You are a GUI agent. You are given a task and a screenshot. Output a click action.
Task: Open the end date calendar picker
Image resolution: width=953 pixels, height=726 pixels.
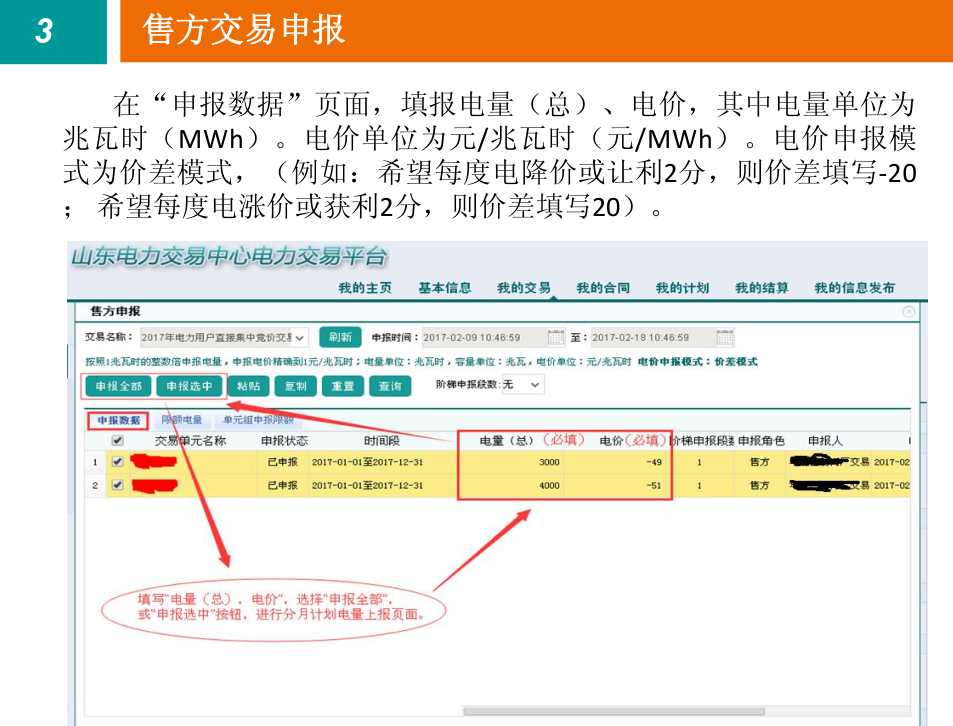point(725,337)
